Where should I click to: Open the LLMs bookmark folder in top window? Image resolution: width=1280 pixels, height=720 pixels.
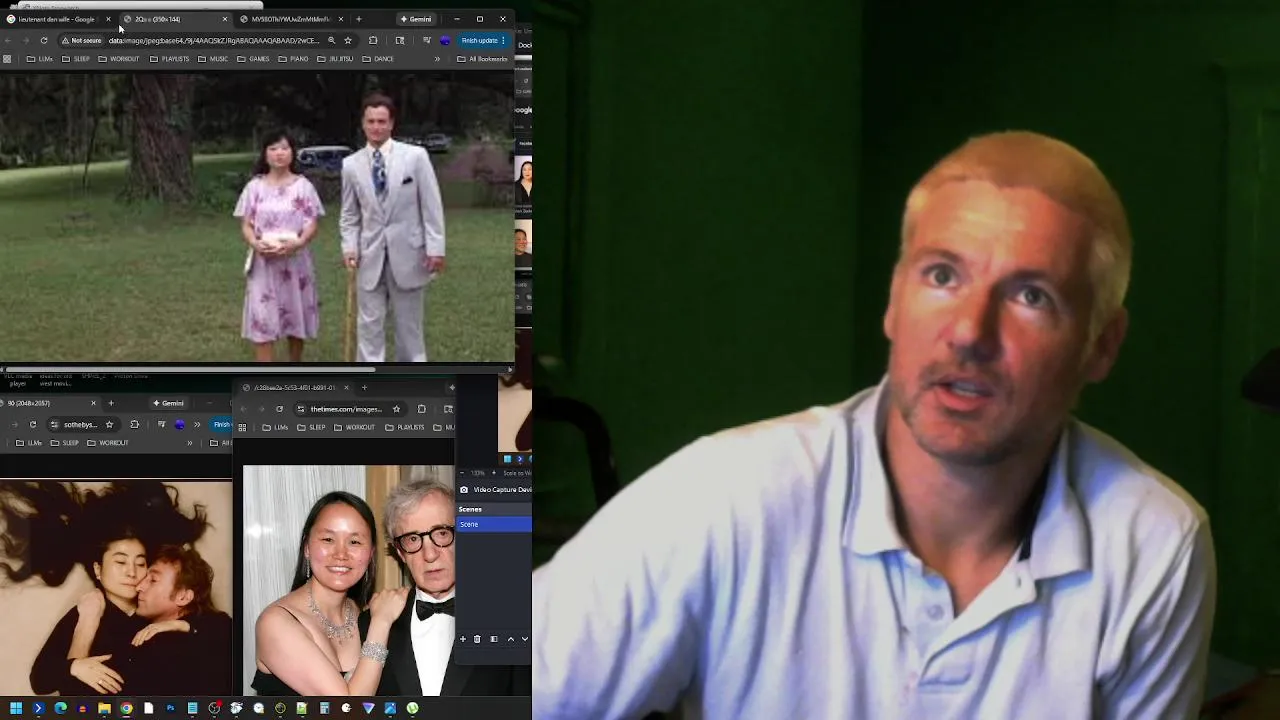pos(40,59)
